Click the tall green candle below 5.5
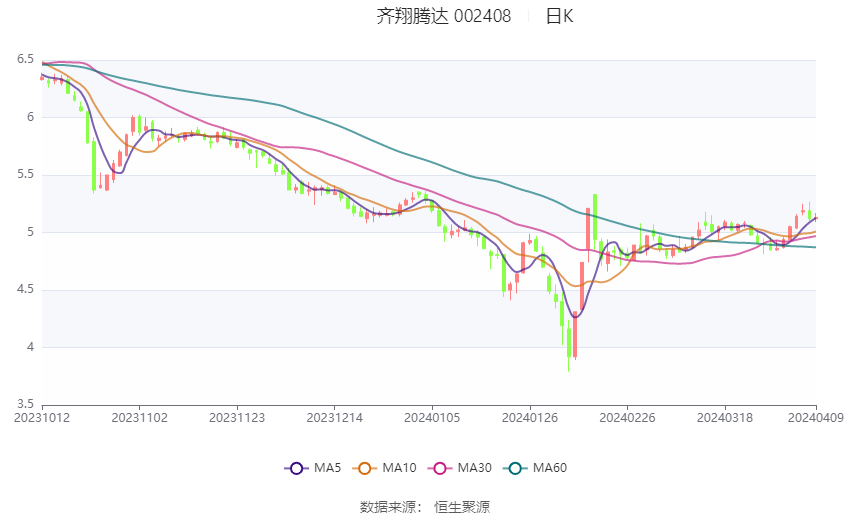850x517 pixels. [94, 165]
